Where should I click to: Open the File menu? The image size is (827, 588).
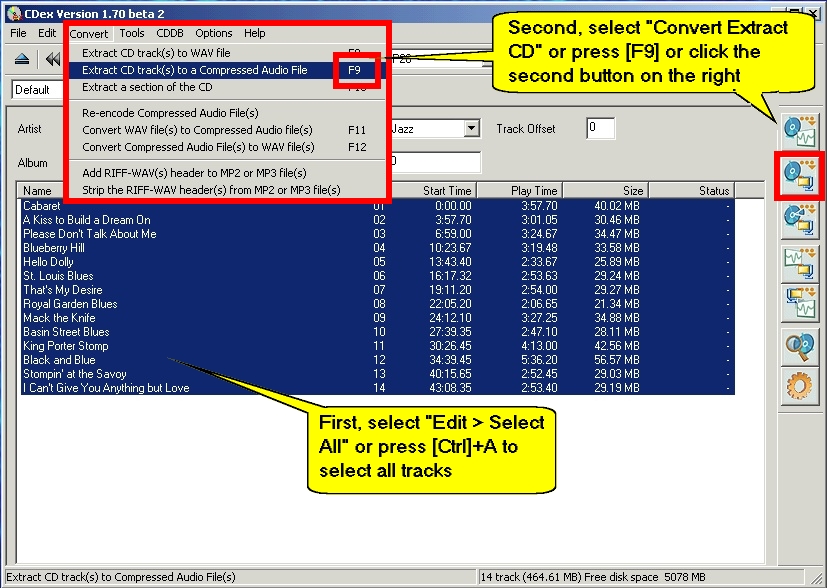pos(18,33)
